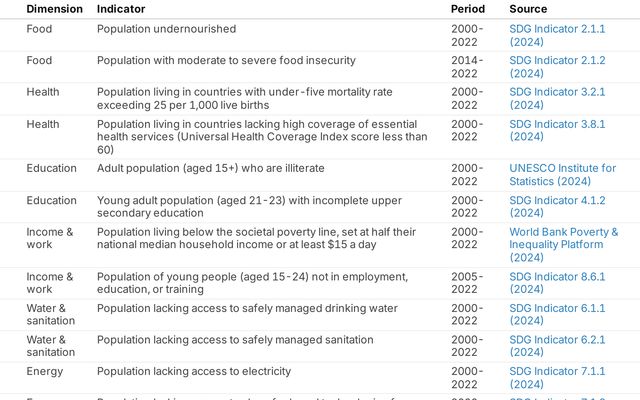Click the Dimension column header

[x=54, y=9]
